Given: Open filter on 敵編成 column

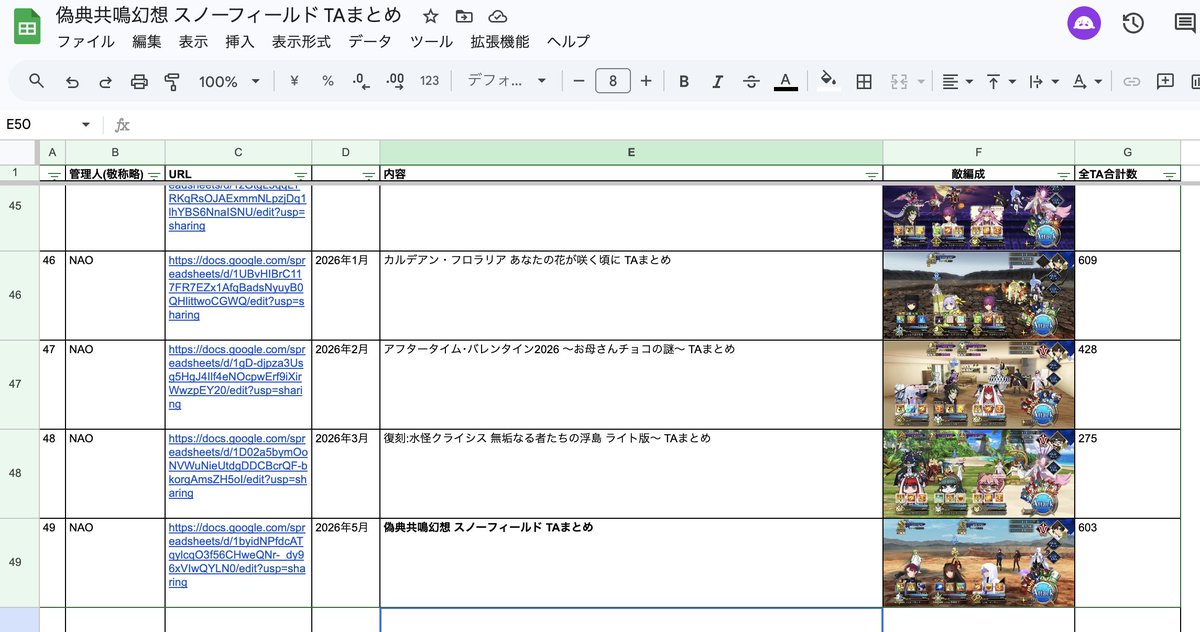Looking at the screenshot, I should pos(1064,175).
